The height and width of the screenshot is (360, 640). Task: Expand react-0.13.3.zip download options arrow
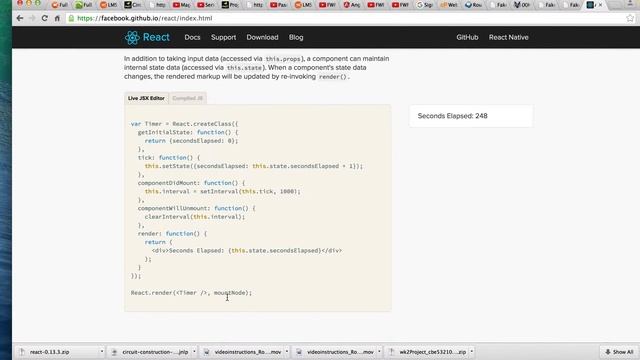tap(102, 352)
